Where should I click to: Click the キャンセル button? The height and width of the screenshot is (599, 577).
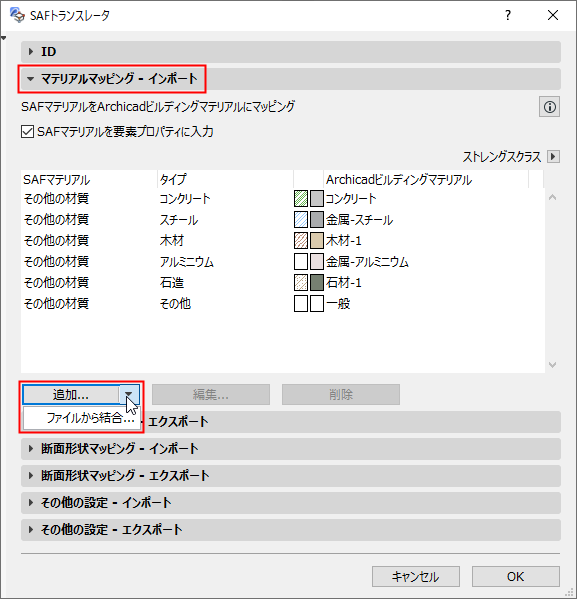coord(416,576)
